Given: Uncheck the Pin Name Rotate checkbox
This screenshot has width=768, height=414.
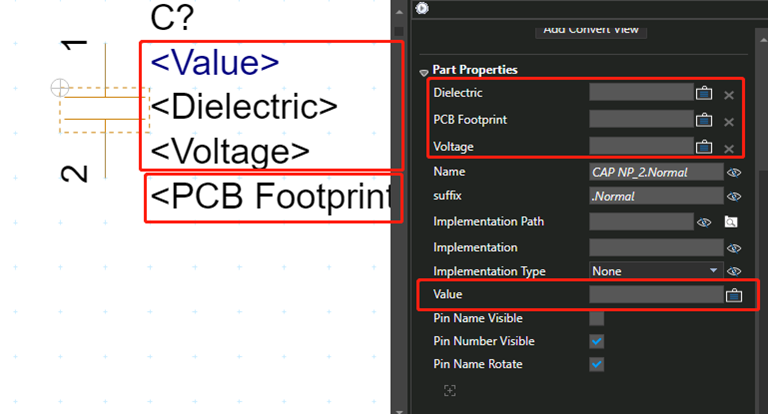Looking at the screenshot, I should [x=597, y=364].
